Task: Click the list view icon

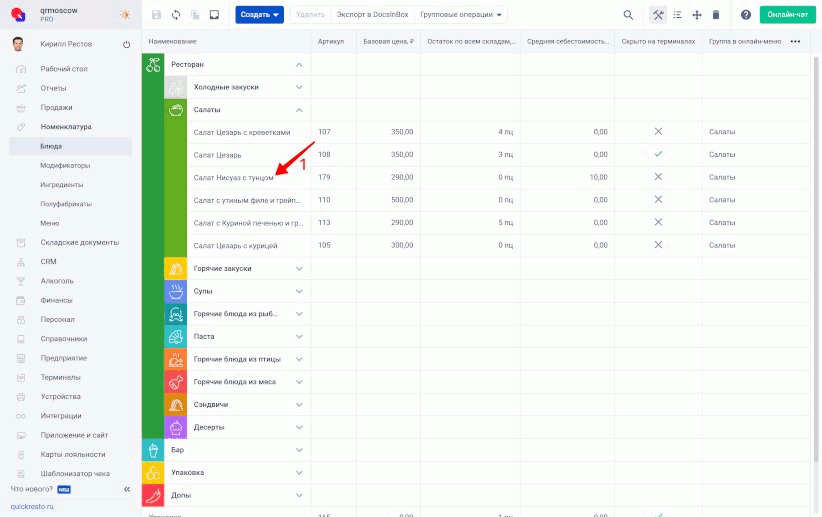Action: click(677, 15)
